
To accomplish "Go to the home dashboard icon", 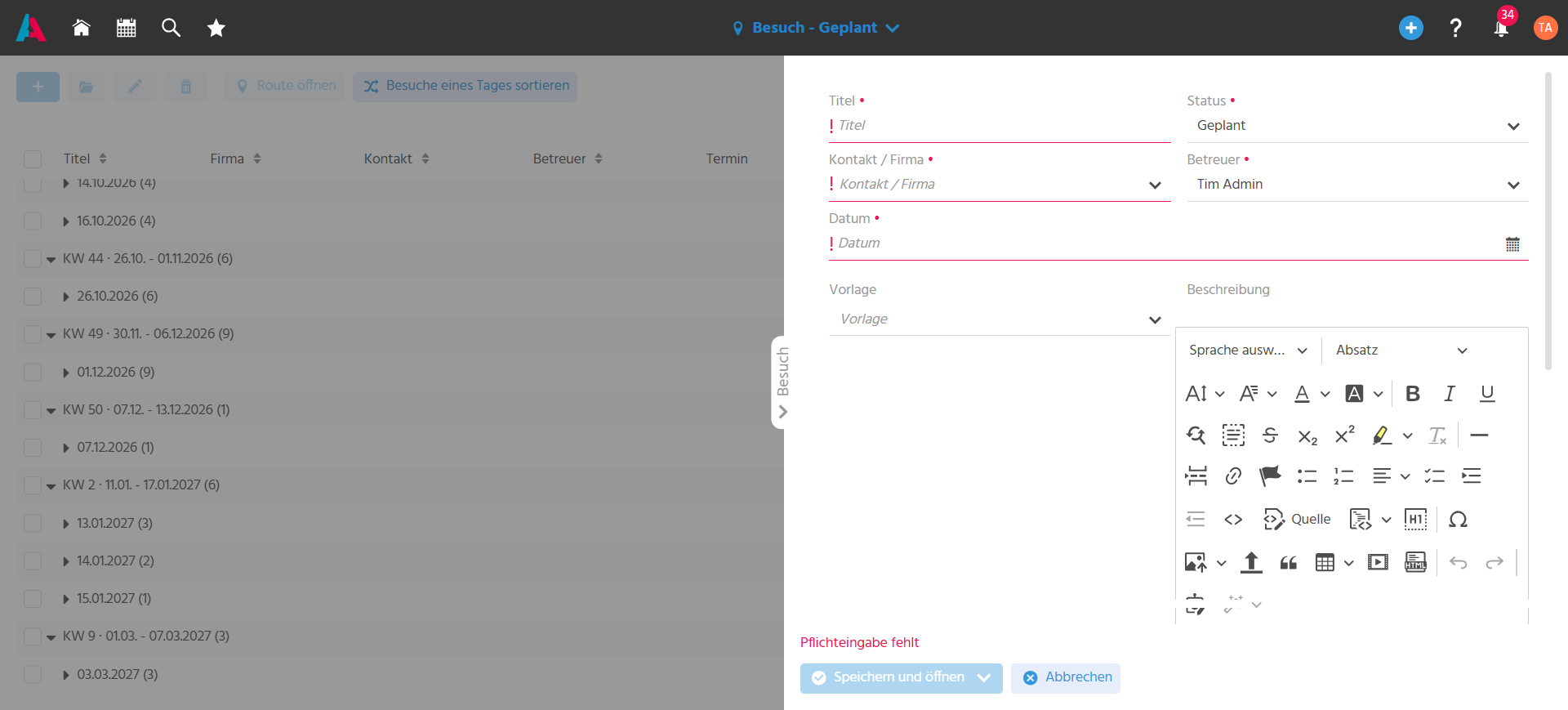I will pos(81,28).
